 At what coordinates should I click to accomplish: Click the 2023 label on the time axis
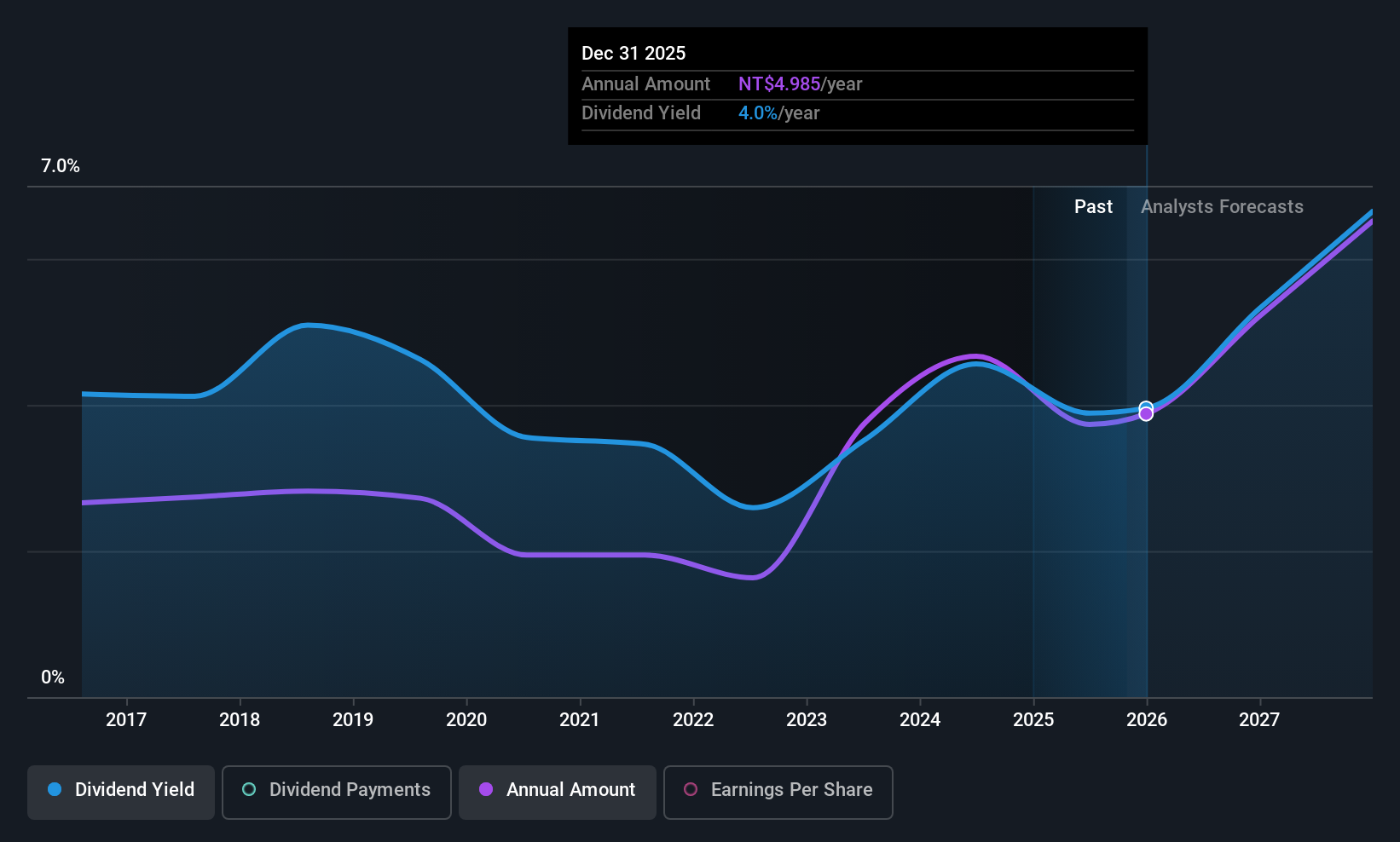click(807, 719)
